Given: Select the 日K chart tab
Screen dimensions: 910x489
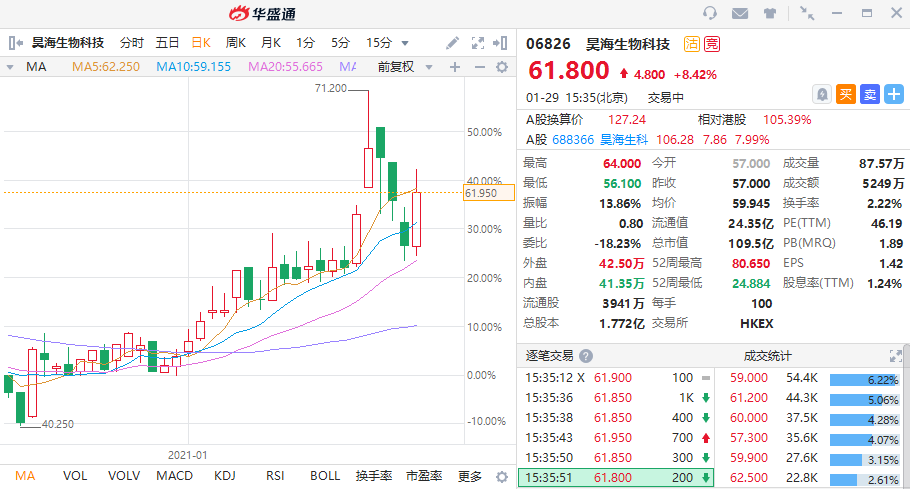Looking at the screenshot, I should (x=201, y=43).
